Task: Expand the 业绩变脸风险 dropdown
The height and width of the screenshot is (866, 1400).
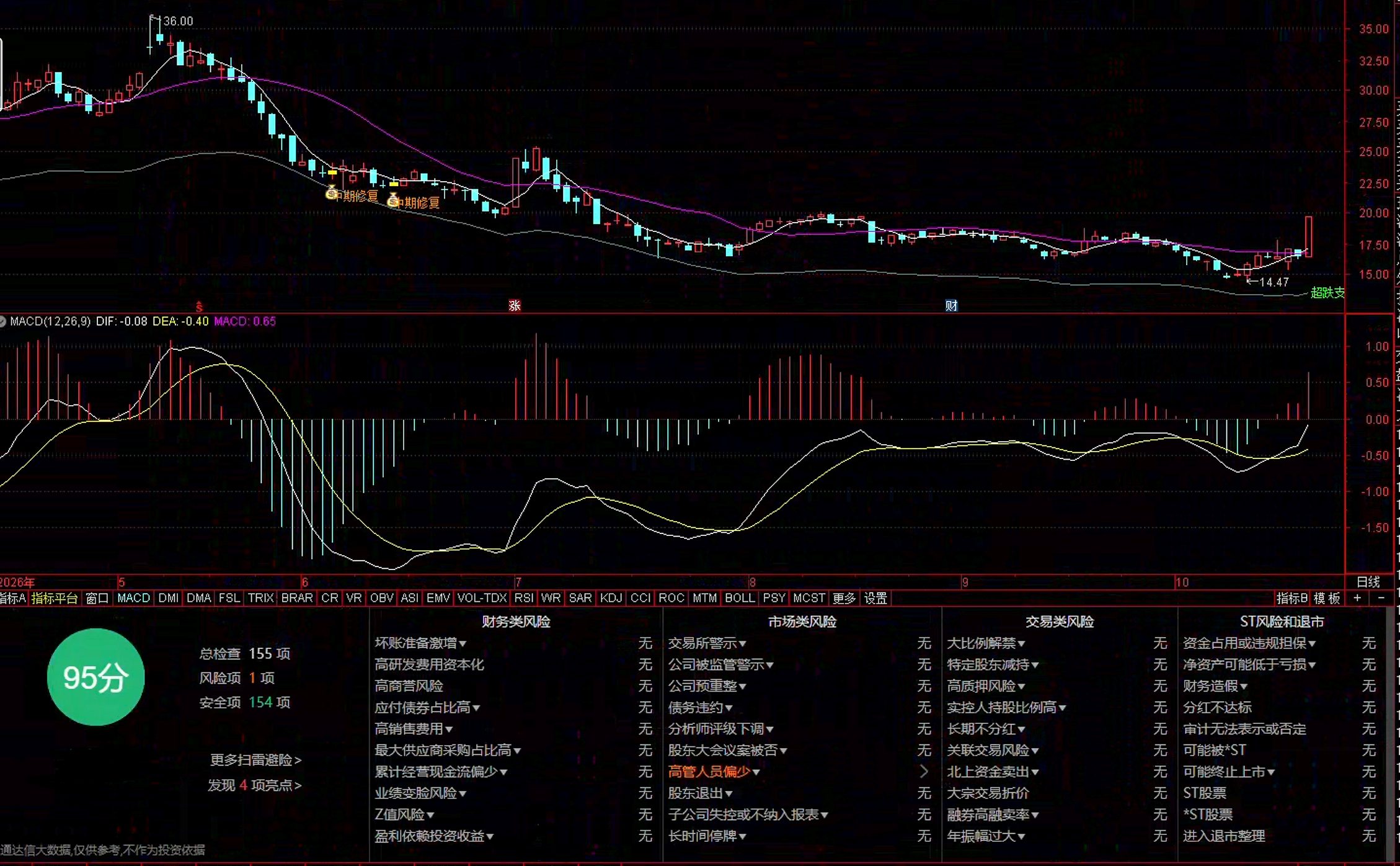Action: 420,793
